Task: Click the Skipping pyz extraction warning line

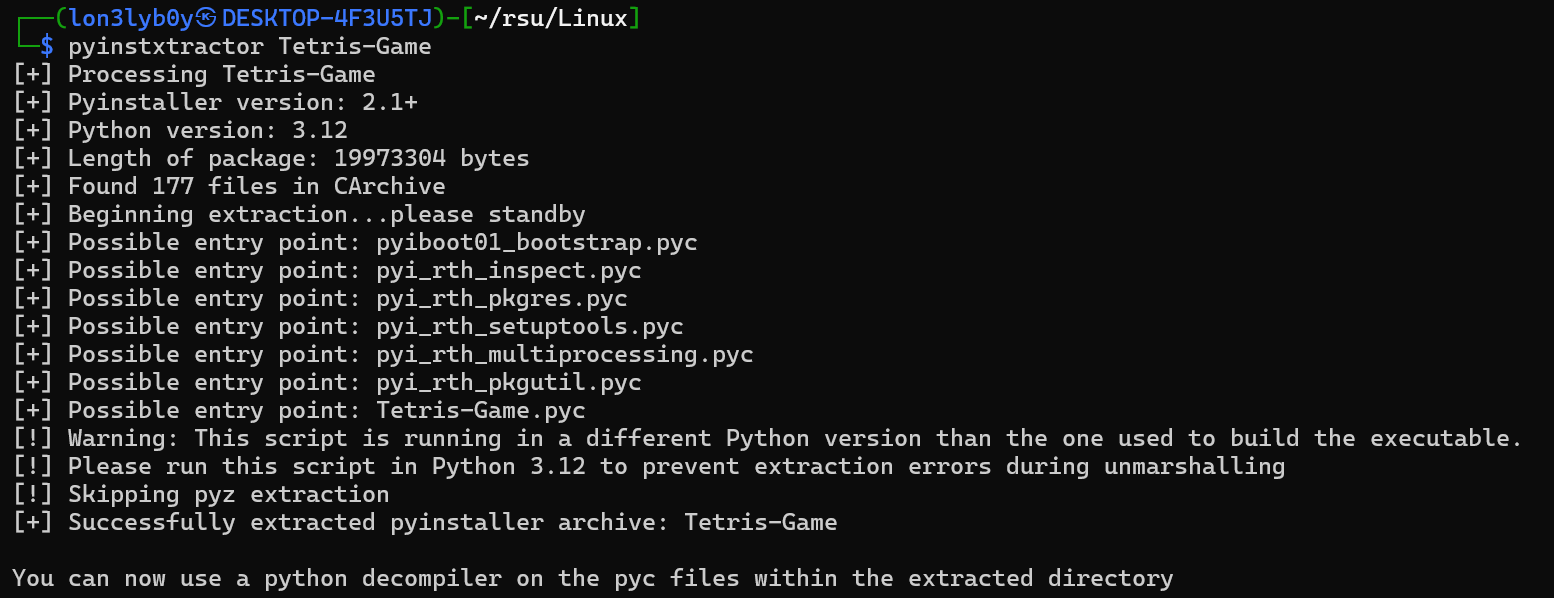Action: point(228,494)
